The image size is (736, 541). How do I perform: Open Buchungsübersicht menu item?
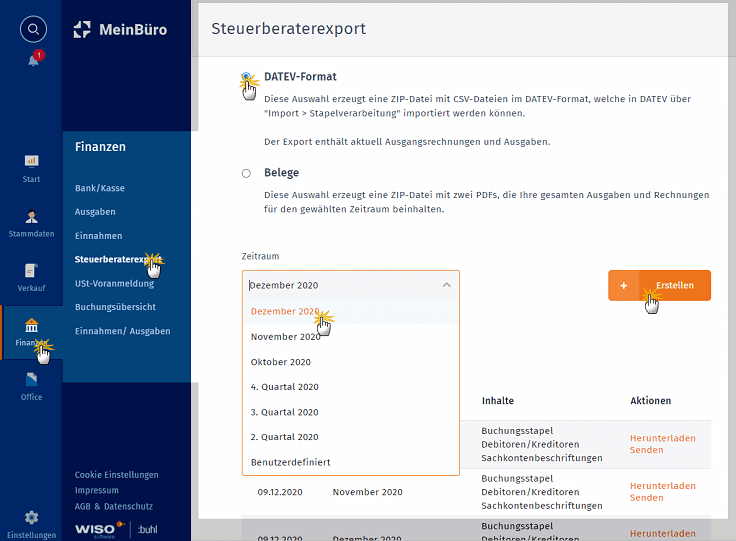click(x=115, y=307)
